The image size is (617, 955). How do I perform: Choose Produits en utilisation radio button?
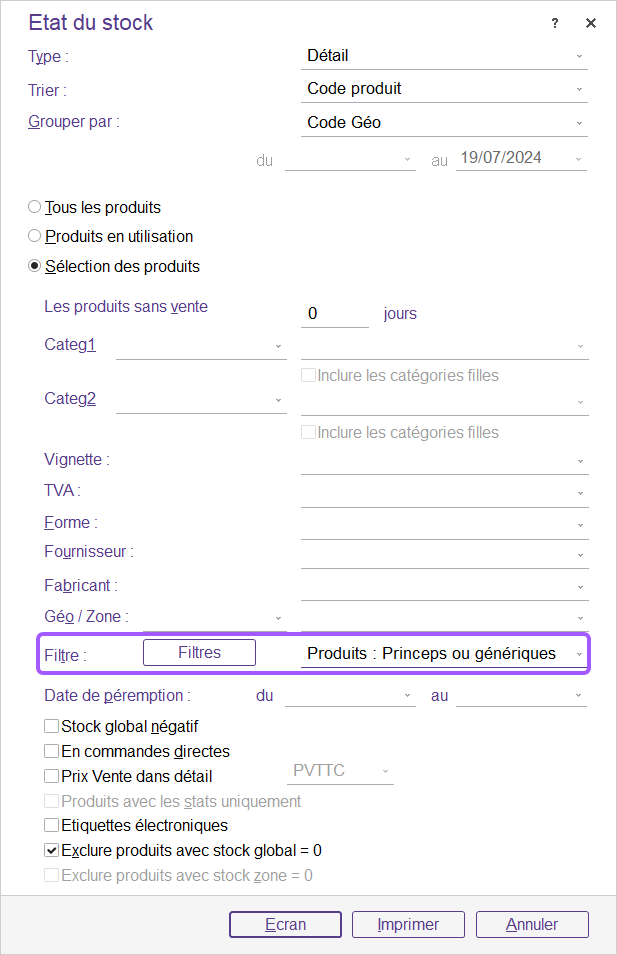[35, 236]
